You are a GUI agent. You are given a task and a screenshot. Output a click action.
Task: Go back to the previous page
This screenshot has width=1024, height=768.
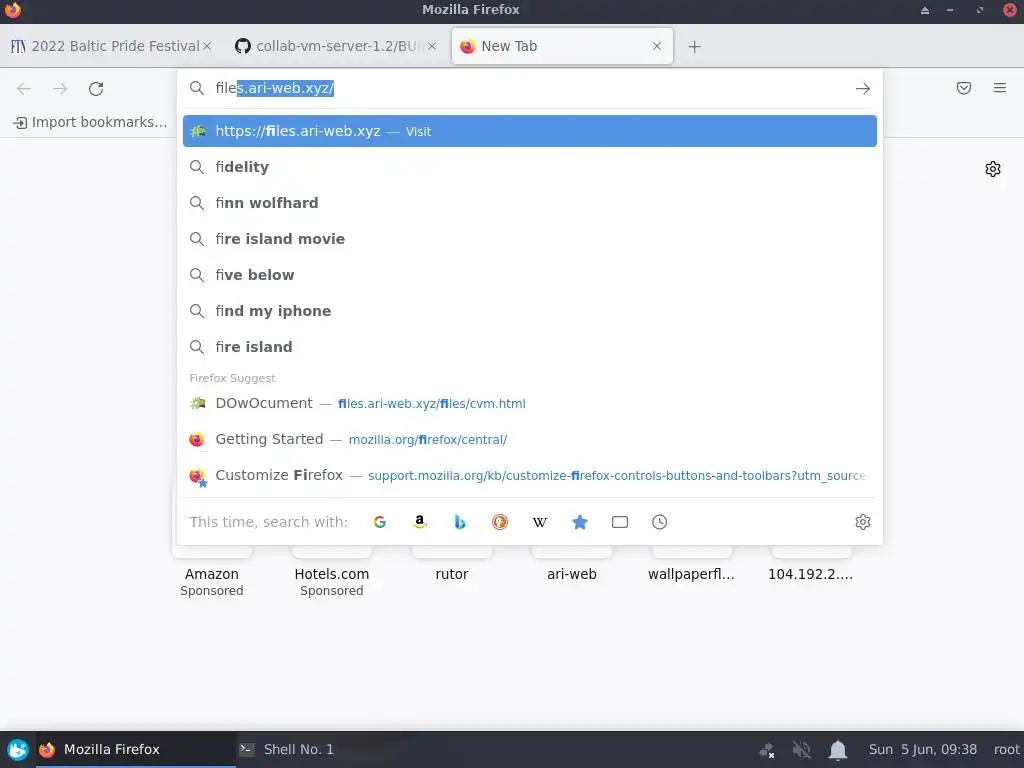click(x=24, y=89)
